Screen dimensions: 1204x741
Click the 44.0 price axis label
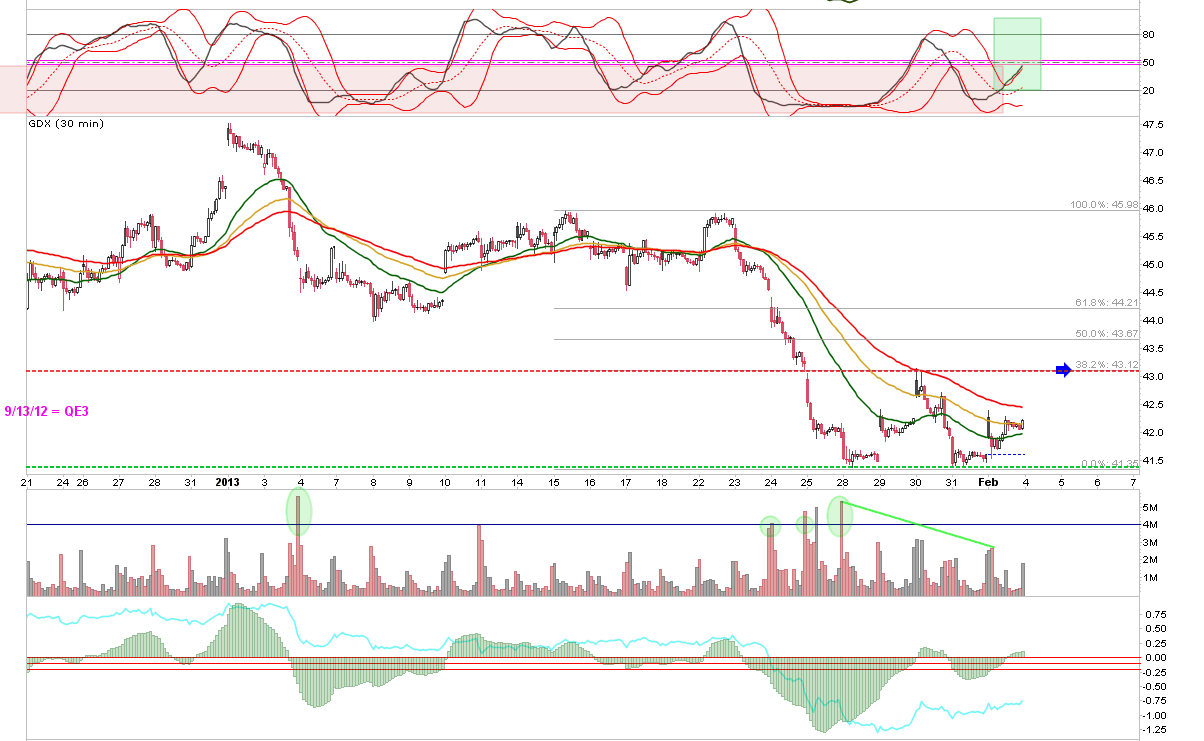point(1155,321)
